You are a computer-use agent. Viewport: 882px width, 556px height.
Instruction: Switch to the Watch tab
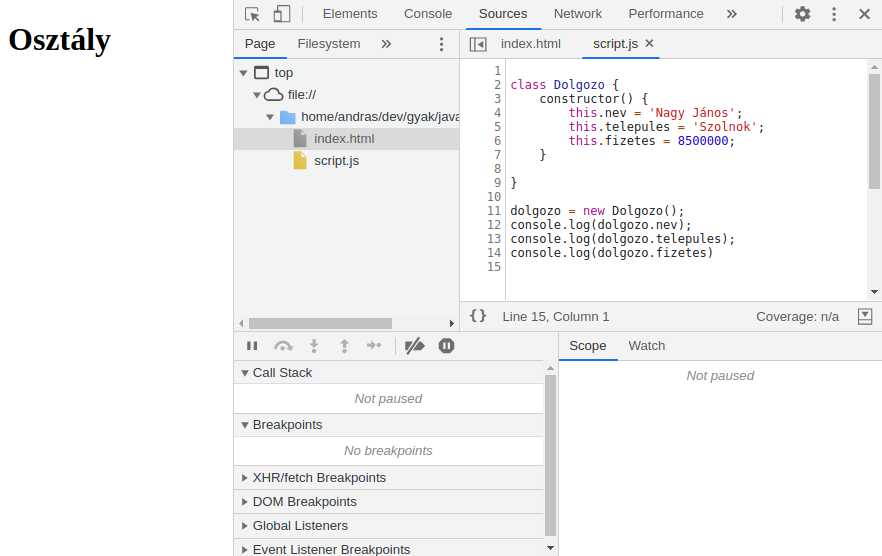pyautogui.click(x=646, y=346)
